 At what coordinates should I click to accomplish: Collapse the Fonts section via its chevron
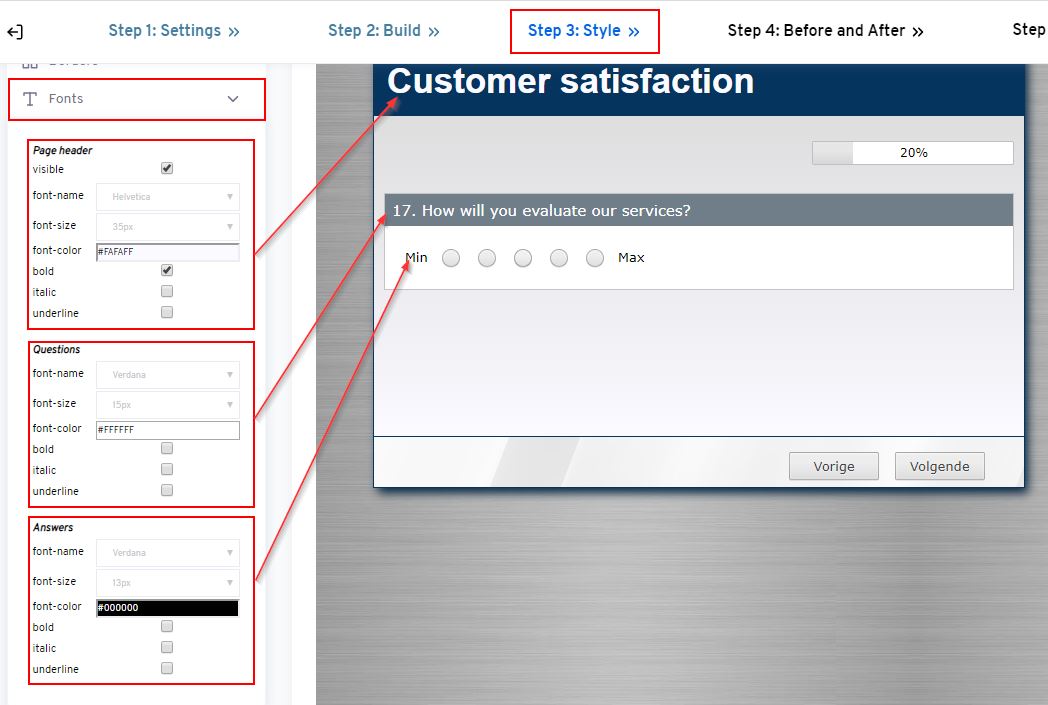pyautogui.click(x=233, y=99)
